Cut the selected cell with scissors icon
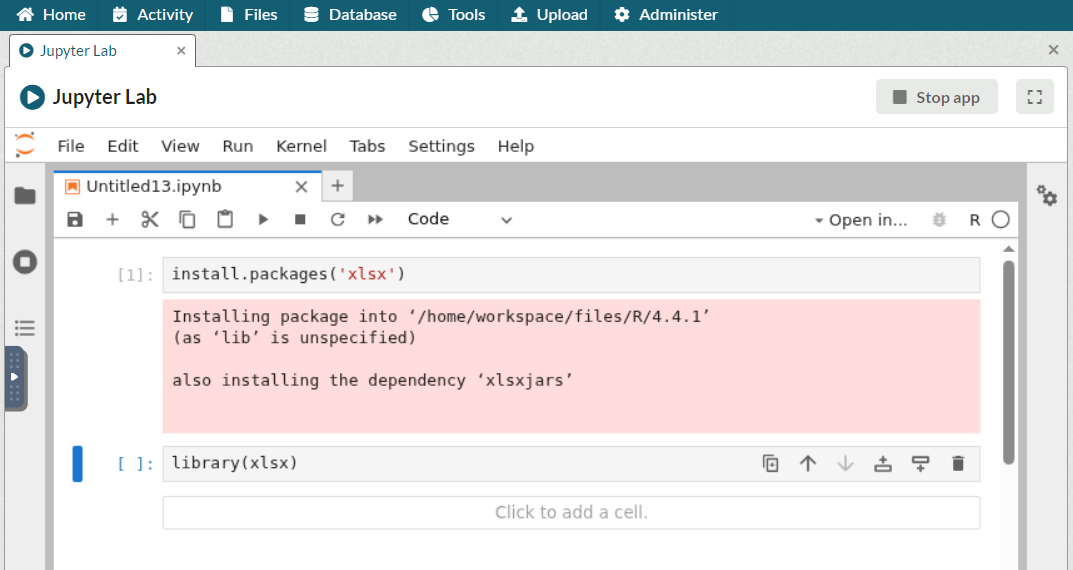 click(150, 219)
